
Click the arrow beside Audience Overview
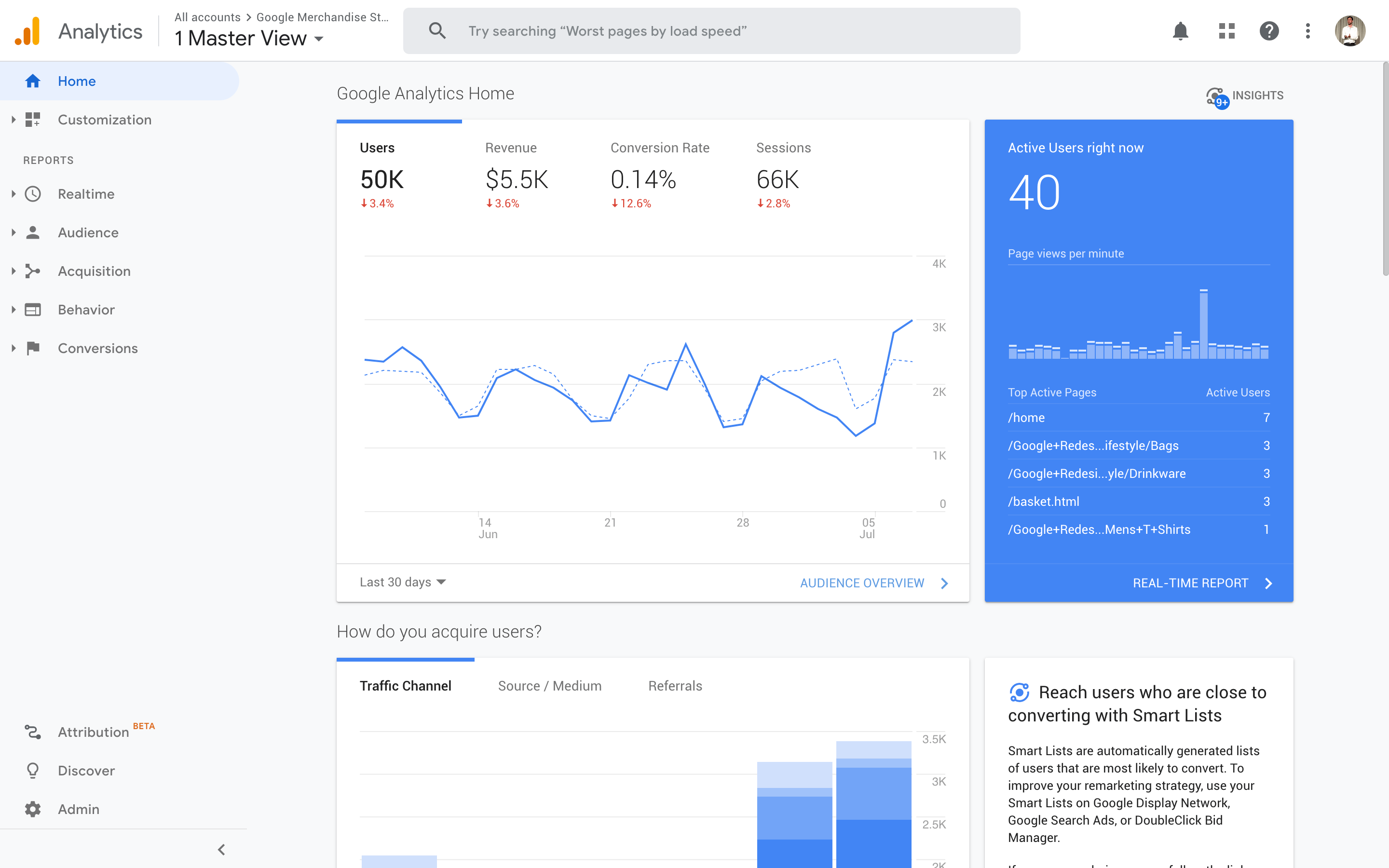pyautogui.click(x=945, y=583)
